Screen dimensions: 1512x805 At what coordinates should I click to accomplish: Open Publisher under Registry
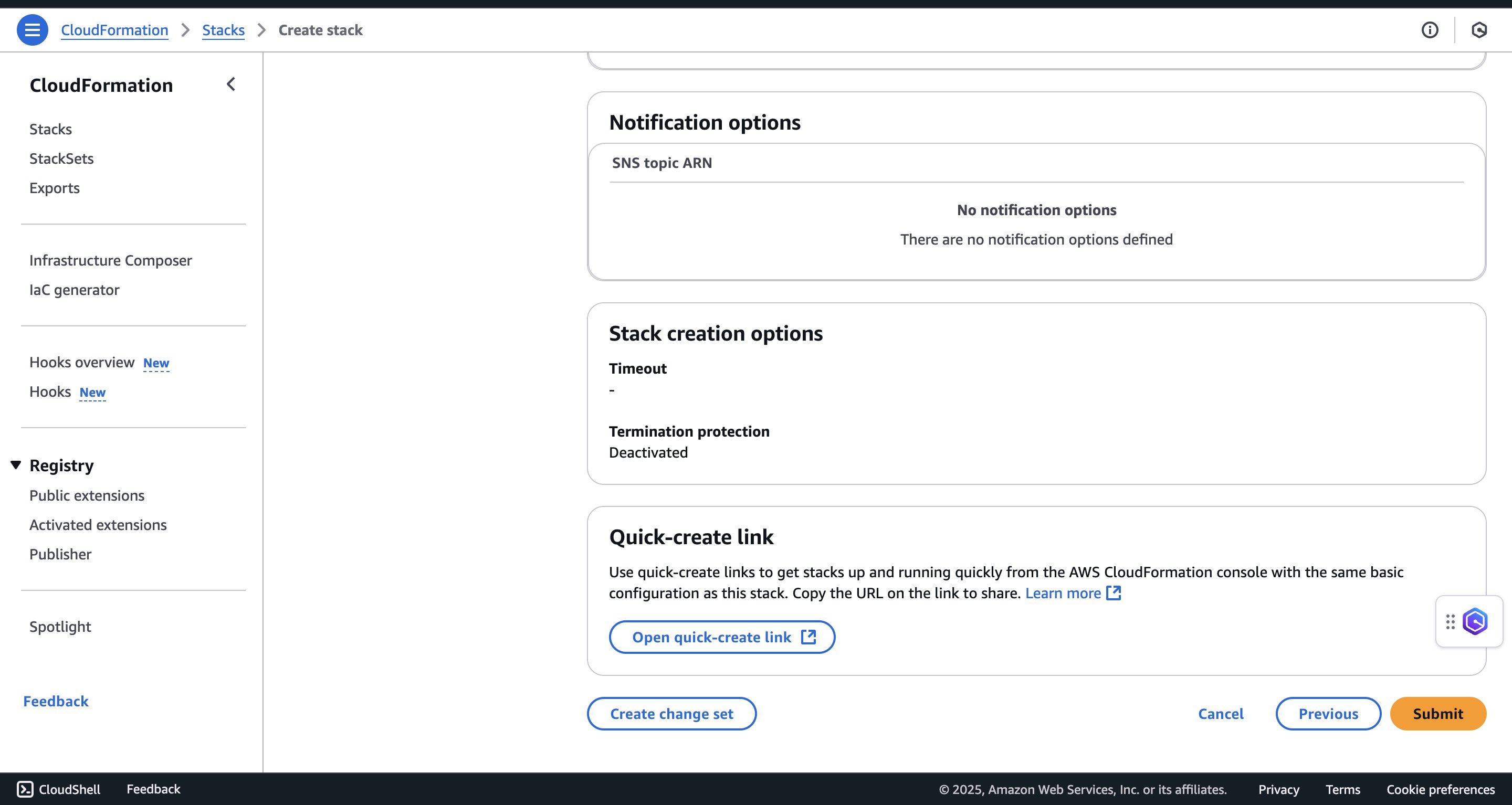tap(60, 554)
